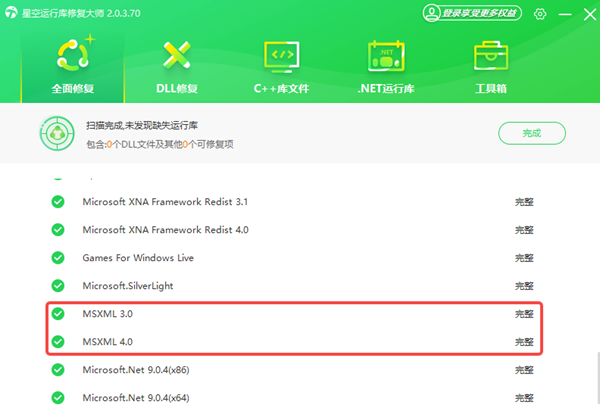Click check icon beside XNA Framework Redist 4.0
Screen dimensions: 600x411
click(58, 230)
